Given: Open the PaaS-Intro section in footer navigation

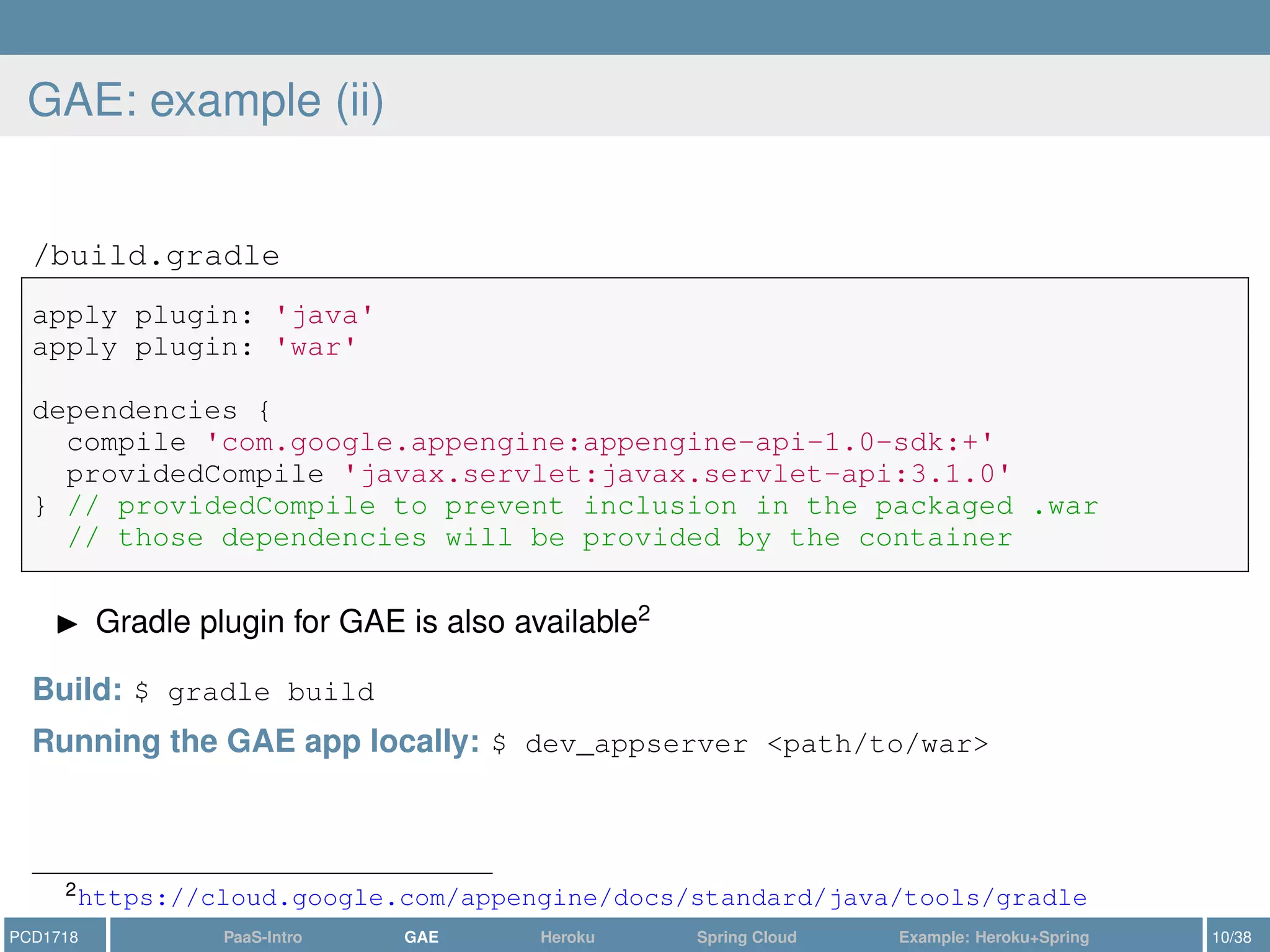Looking at the screenshot, I should point(262,937).
